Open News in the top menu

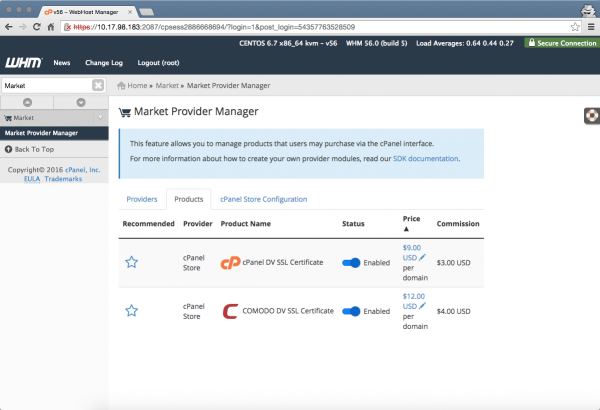62,62
